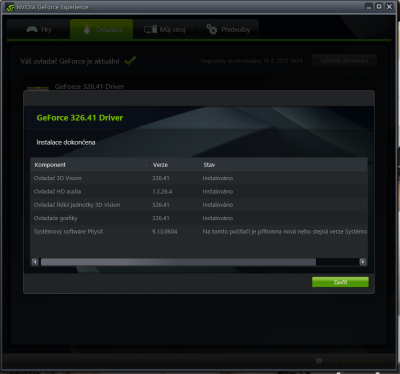Image resolution: width=400 pixels, height=374 pixels.
Task: Click the PhysX status message text
Action: (285, 231)
